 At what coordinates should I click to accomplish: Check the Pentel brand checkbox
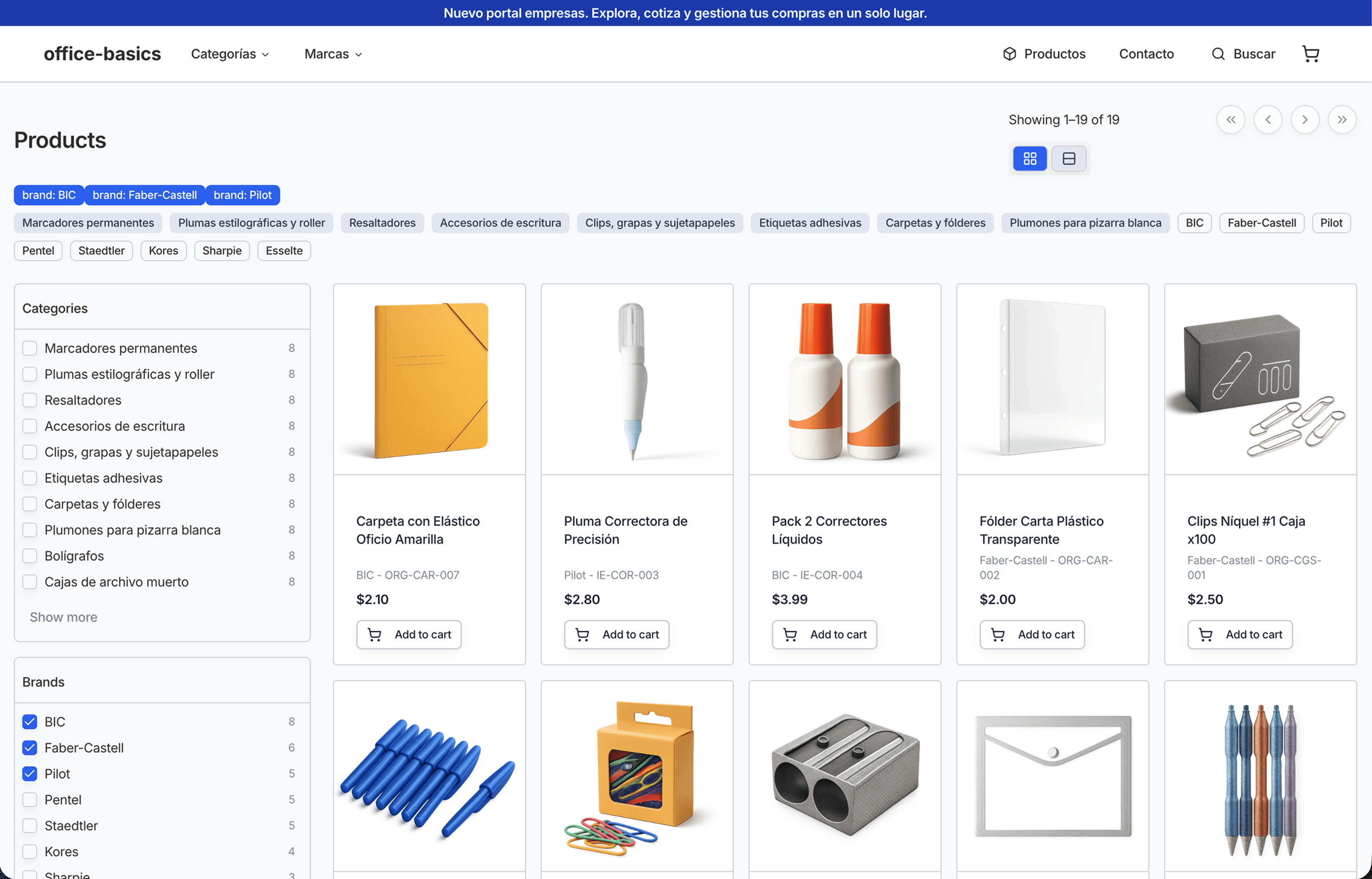pos(29,800)
